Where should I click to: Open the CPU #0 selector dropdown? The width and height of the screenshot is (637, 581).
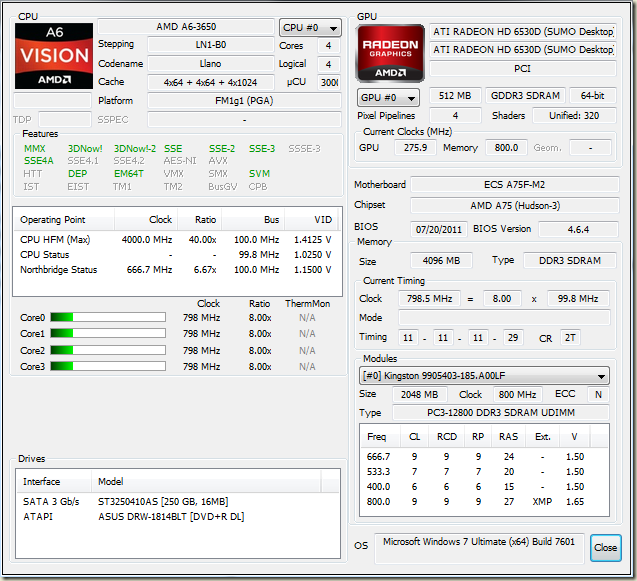310,28
